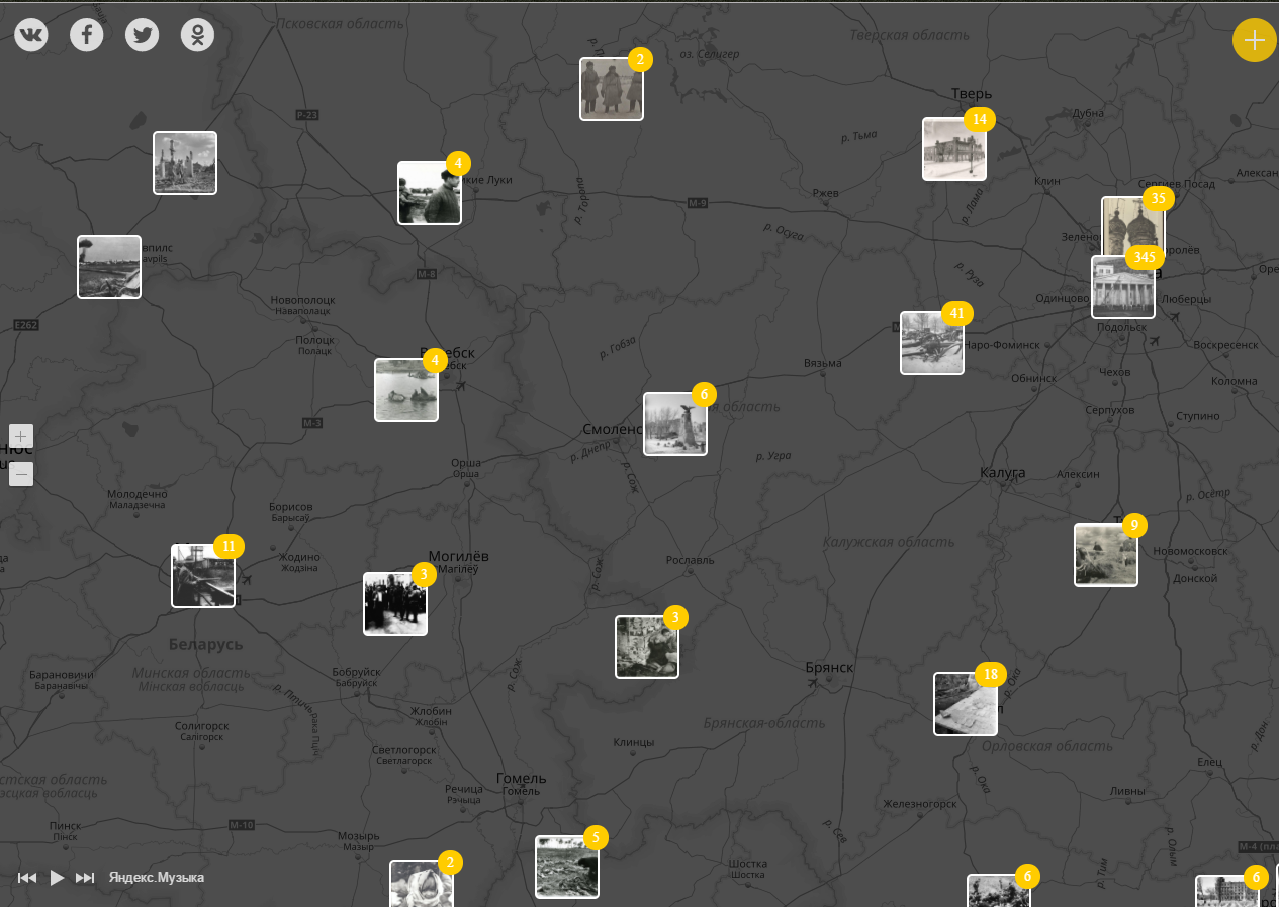This screenshot has width=1279, height=907.
Task: Skip to next music track
Action: 86,878
